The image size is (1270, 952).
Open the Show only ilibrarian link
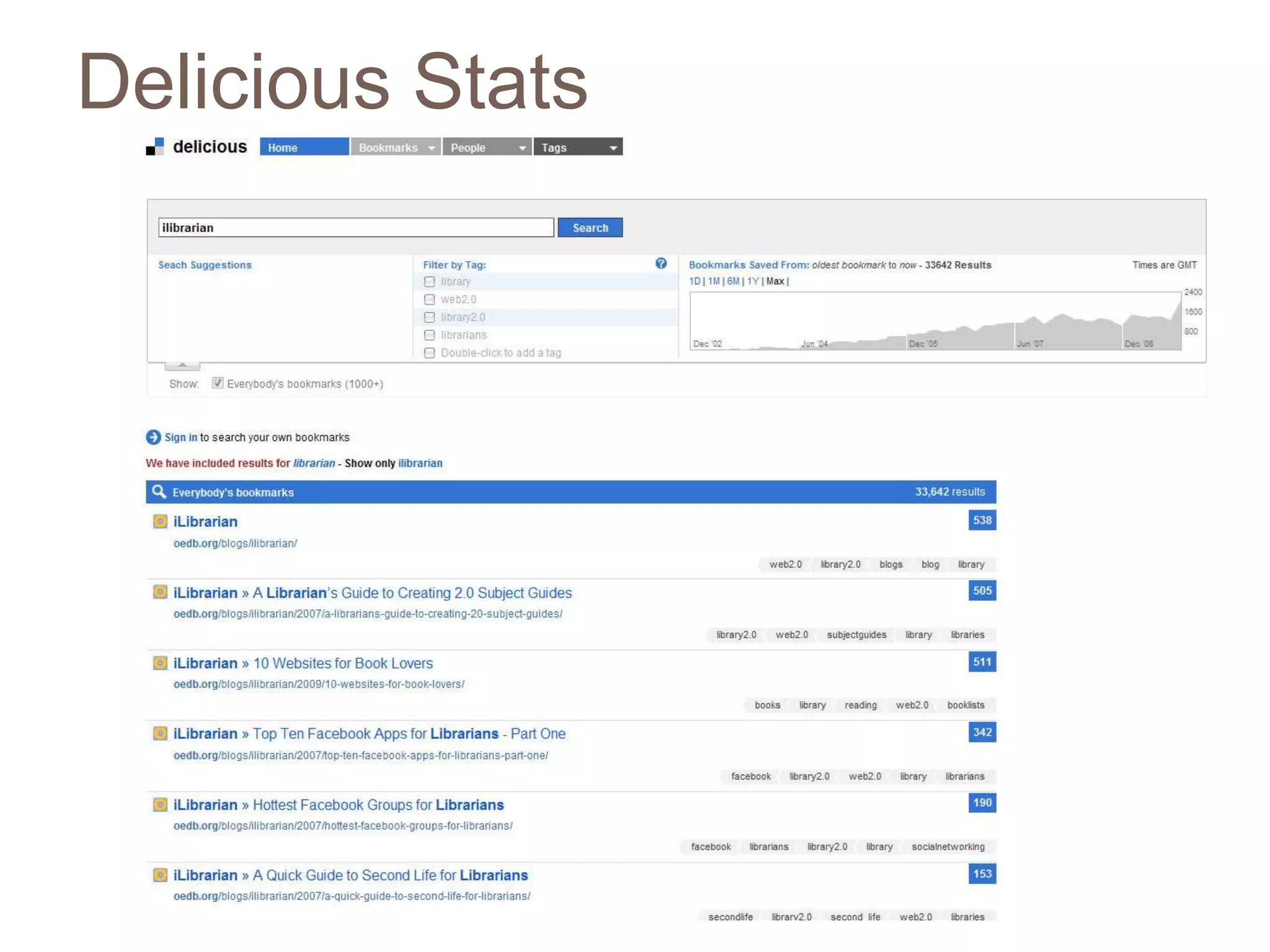coord(420,463)
